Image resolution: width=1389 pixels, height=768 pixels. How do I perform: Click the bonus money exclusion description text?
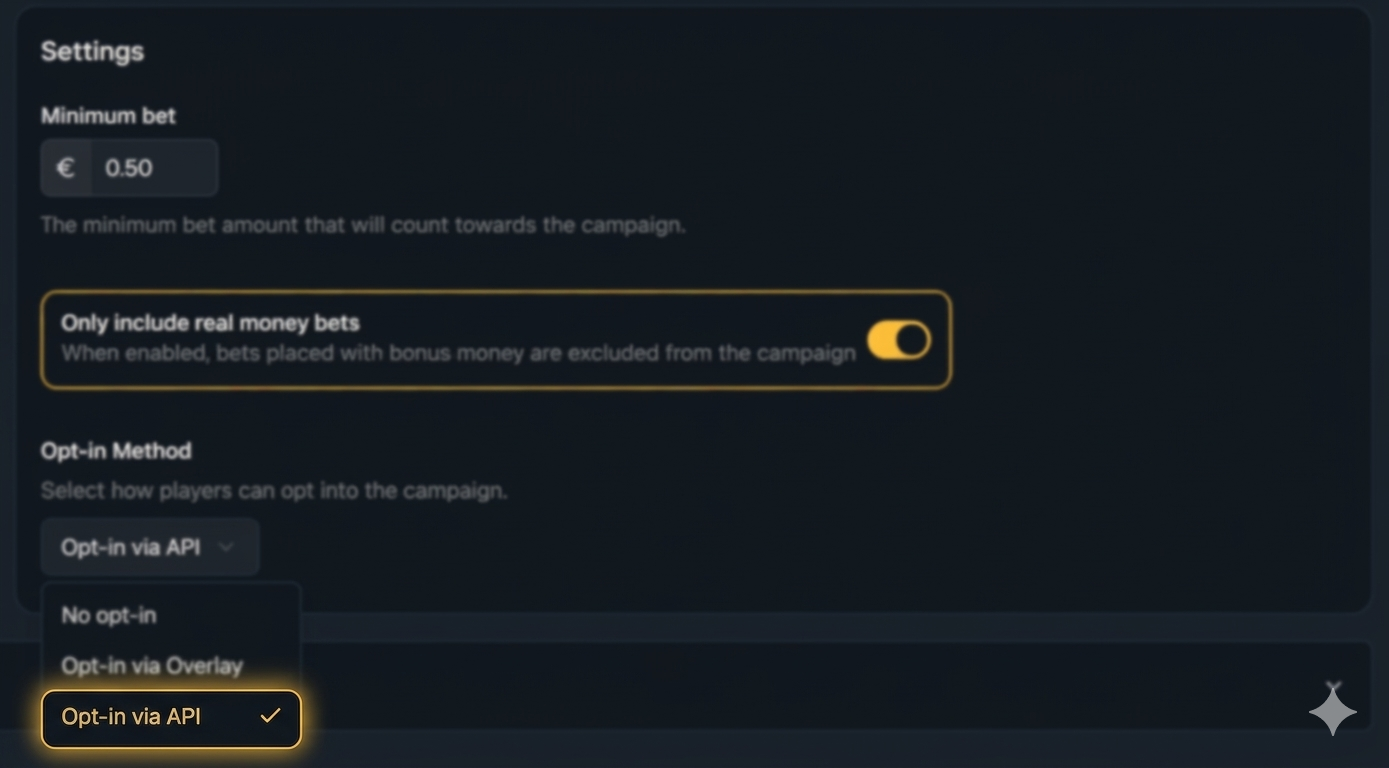pyautogui.click(x=458, y=353)
